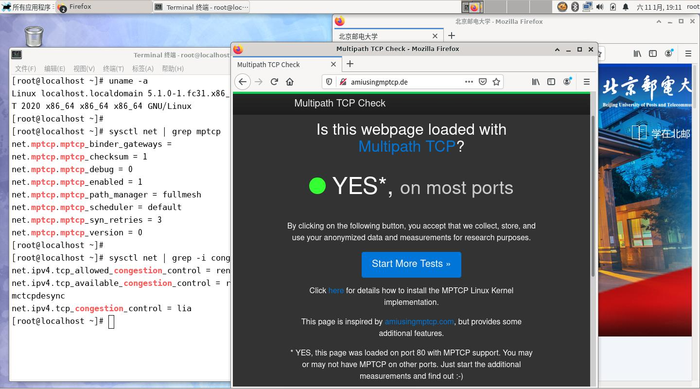700x389 pixels.
Task: Open terminal 帮助(H) menu
Action: [173, 68]
